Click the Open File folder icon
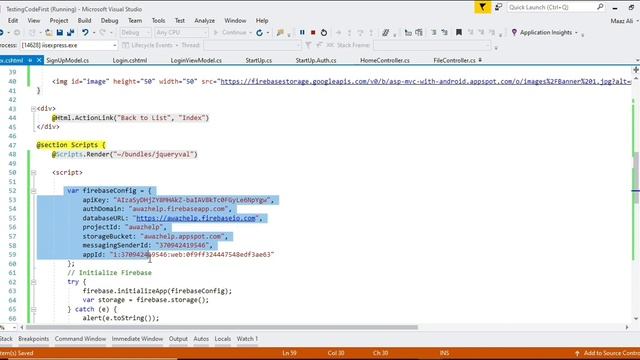The image size is (640, 360). pos(49,32)
